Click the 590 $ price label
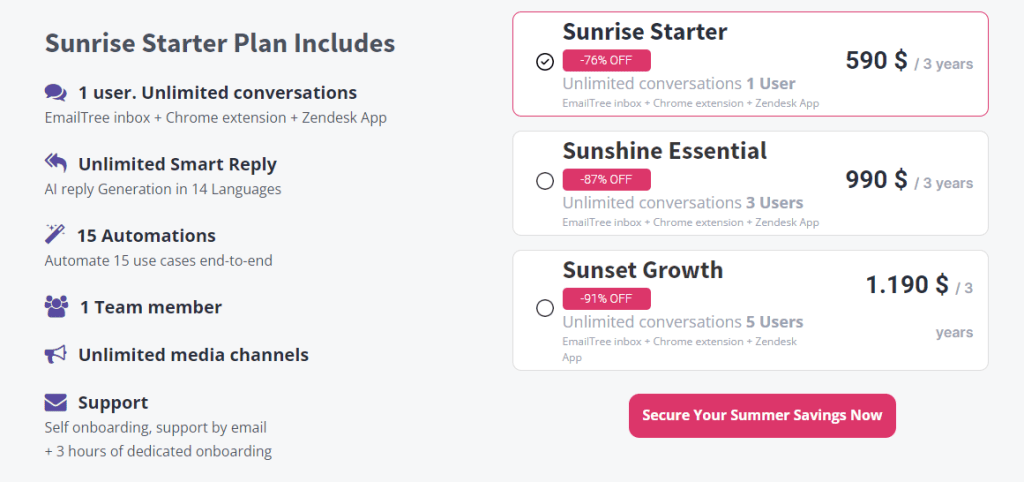Image resolution: width=1024 pixels, height=482 pixels. pyautogui.click(x=876, y=61)
